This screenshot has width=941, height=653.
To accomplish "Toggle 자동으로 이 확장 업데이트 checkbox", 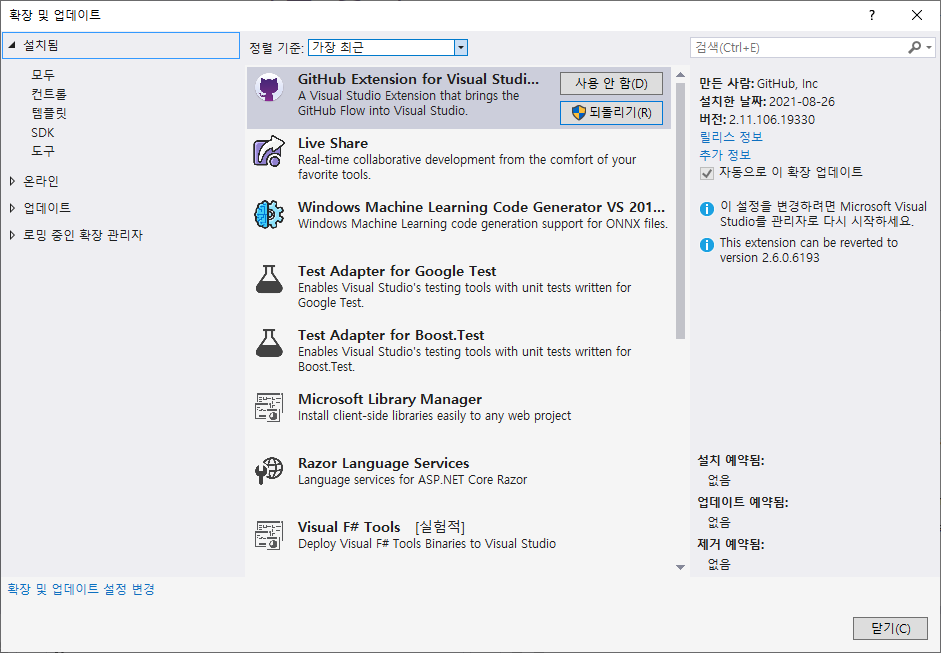I will pos(706,173).
